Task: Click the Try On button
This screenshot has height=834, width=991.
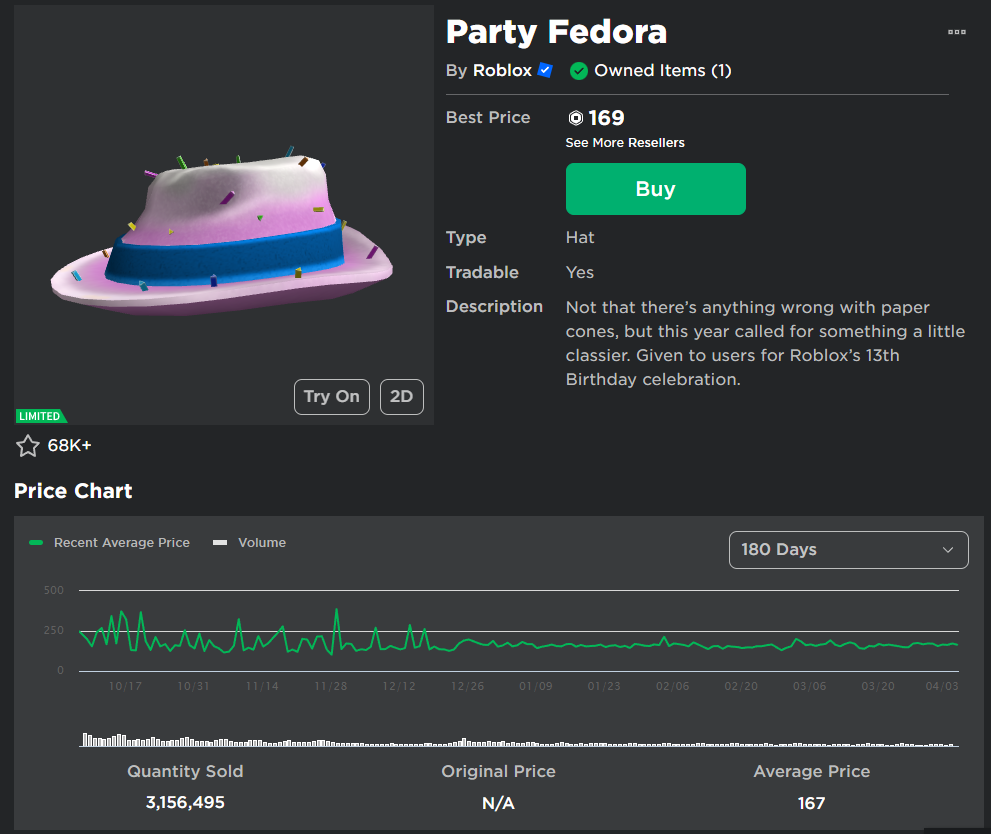Action: point(332,397)
